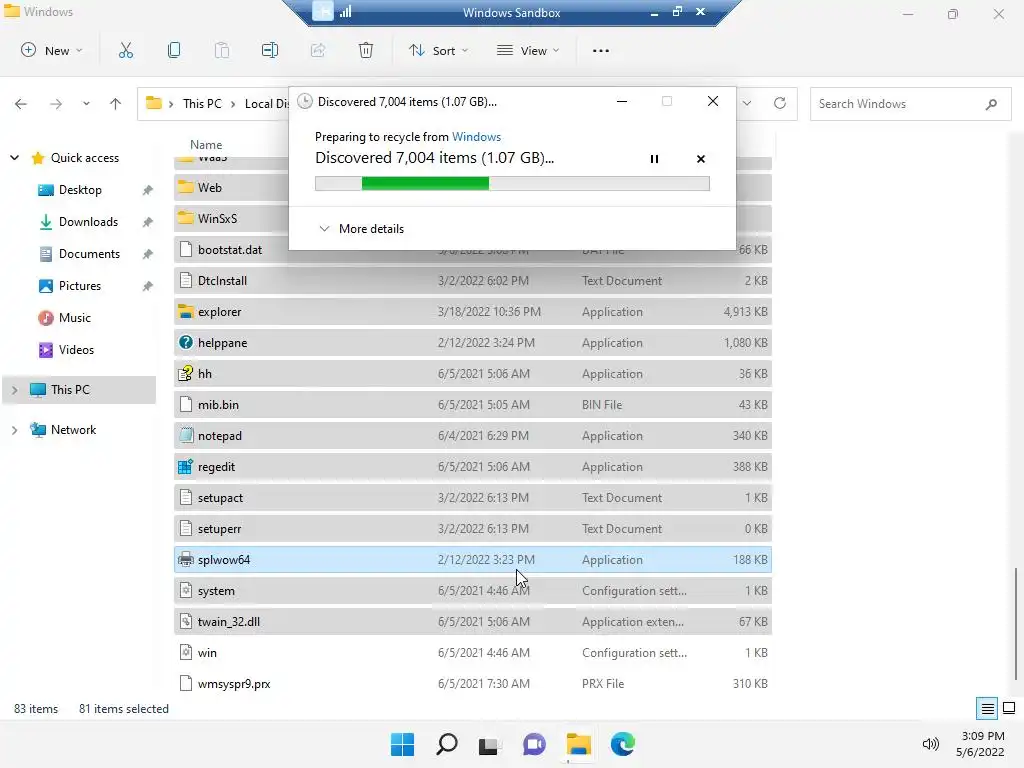Open Windows Start menu
Viewport: 1024px width, 768px height.
click(x=402, y=744)
